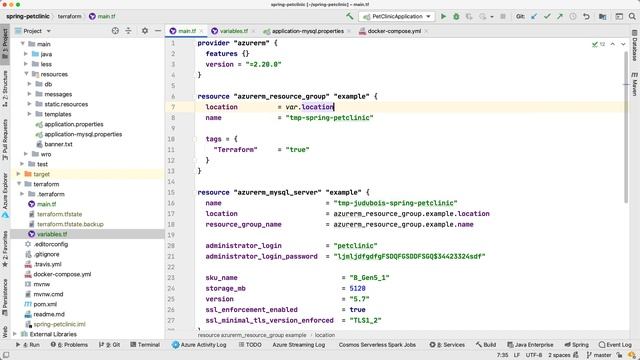
Task: Toggle tool window bars icon bottom-left
Action: (x=6, y=355)
